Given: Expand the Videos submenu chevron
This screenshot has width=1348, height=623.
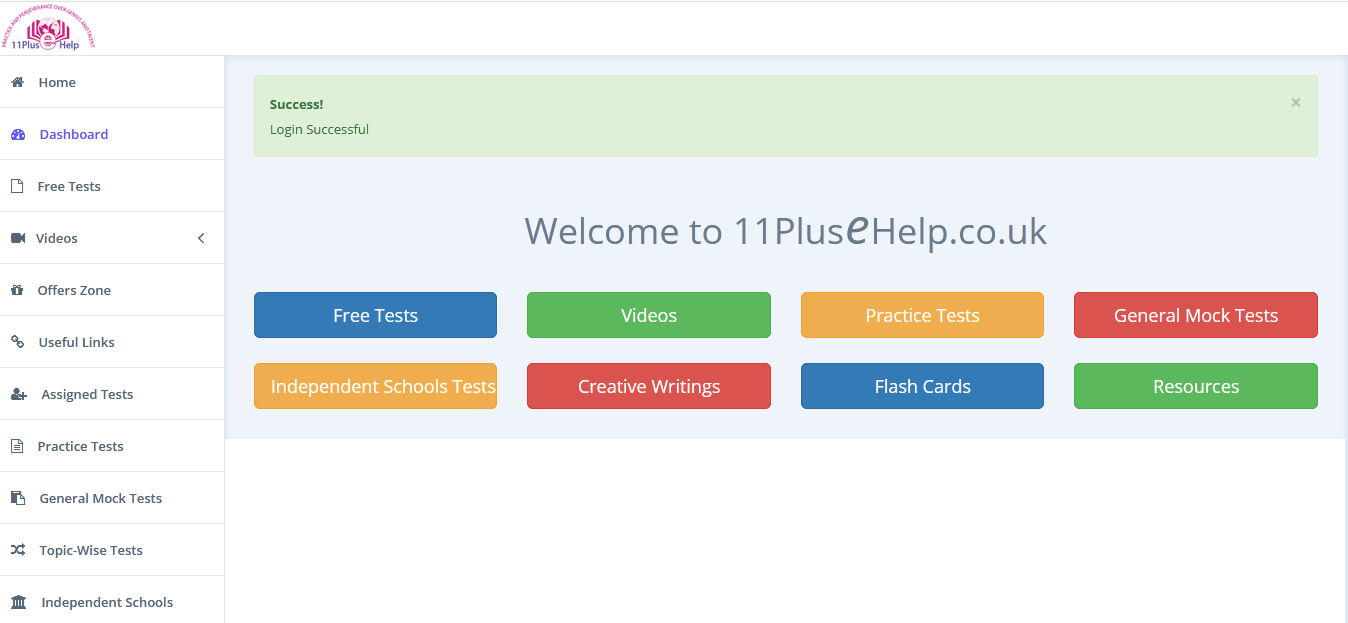Looking at the screenshot, I should tap(201, 238).
